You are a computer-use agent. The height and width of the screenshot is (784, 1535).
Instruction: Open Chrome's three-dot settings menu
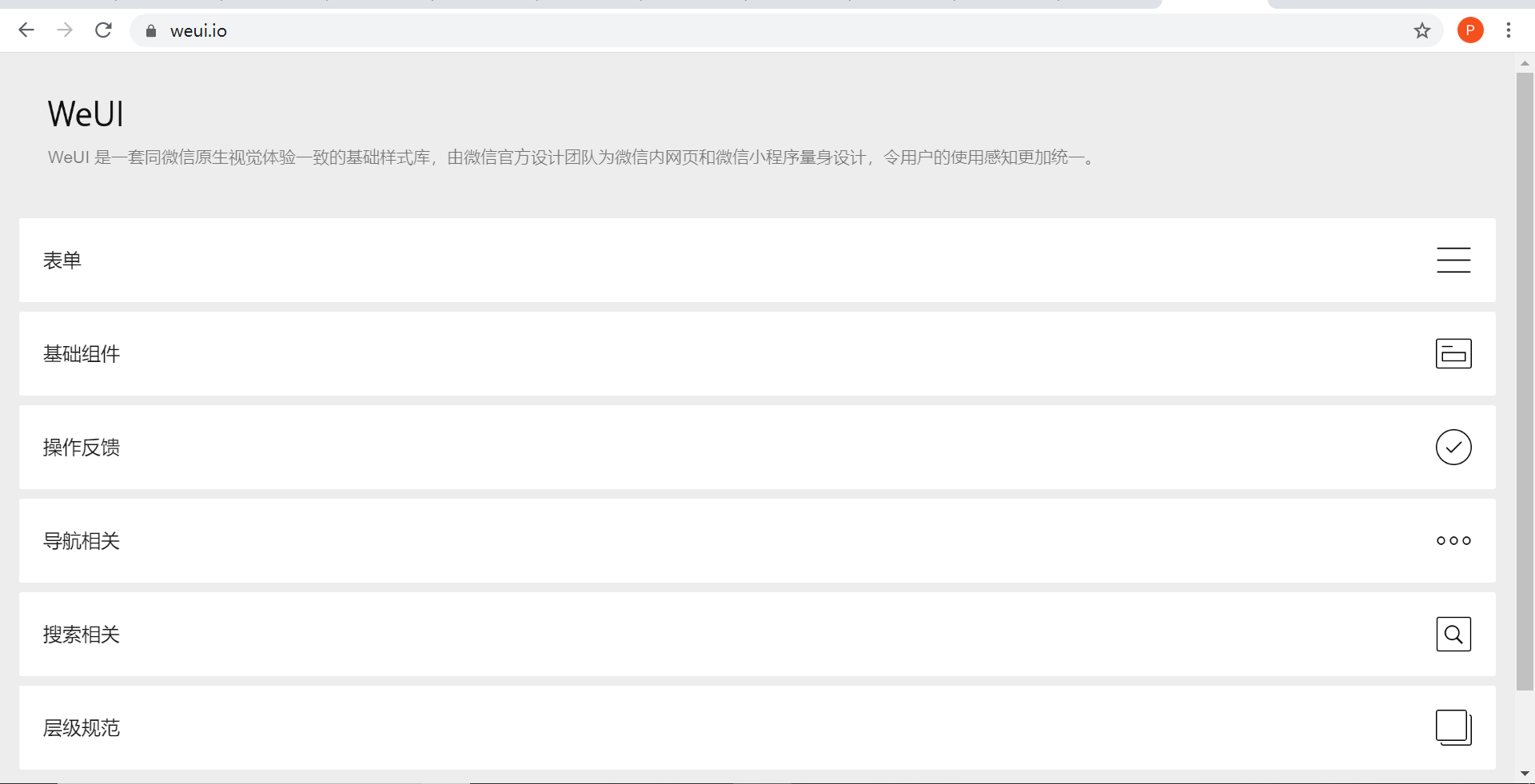coord(1509,30)
